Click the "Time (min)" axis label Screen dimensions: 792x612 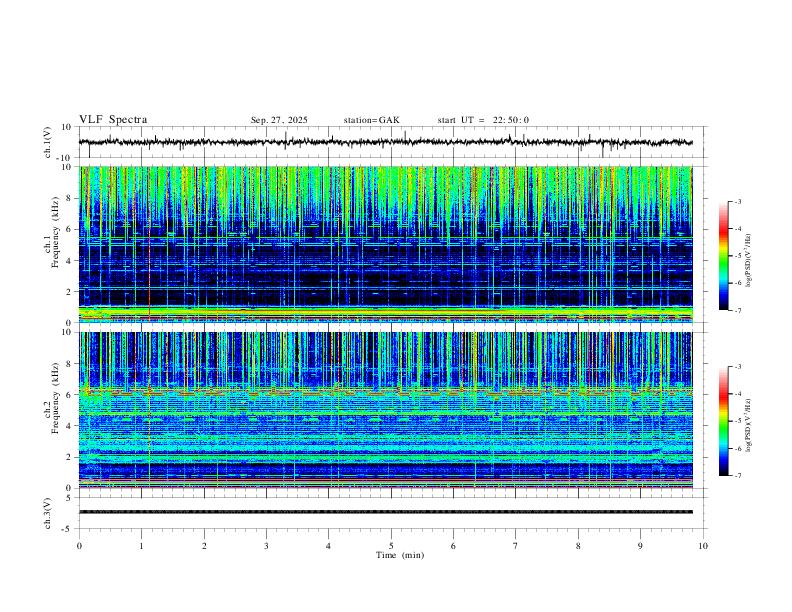tap(400, 555)
